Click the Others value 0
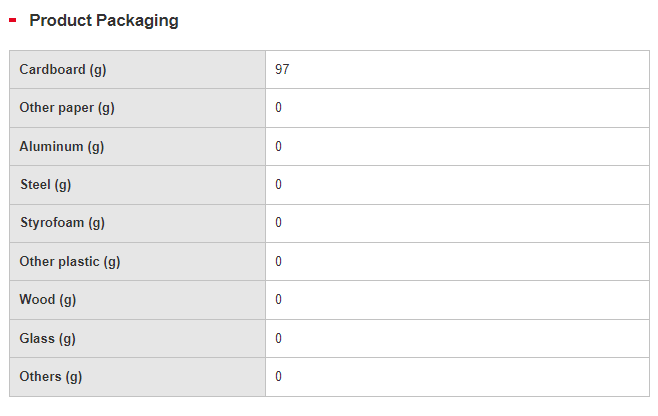Viewport: 658px width, 416px height. click(279, 377)
